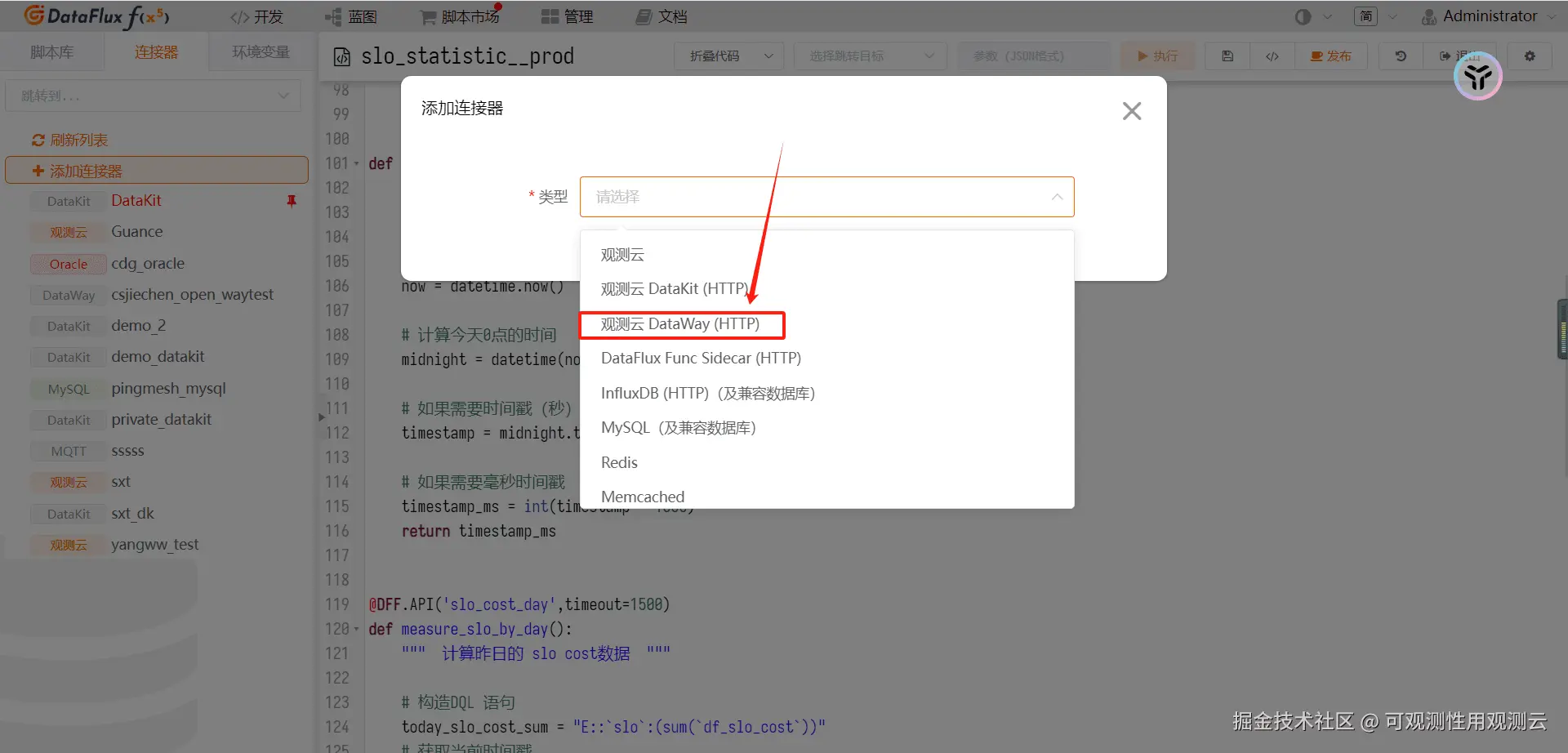
Task: Switch to the 脚本库 tab
Action: click(x=51, y=52)
